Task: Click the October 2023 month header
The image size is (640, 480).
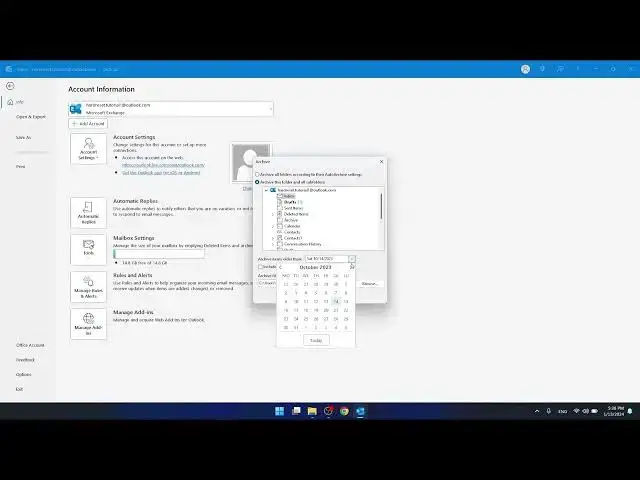Action: pos(316,267)
